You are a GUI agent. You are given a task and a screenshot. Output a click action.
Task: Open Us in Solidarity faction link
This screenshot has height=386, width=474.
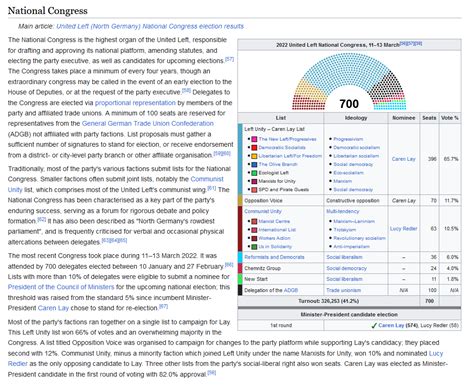click(x=275, y=247)
